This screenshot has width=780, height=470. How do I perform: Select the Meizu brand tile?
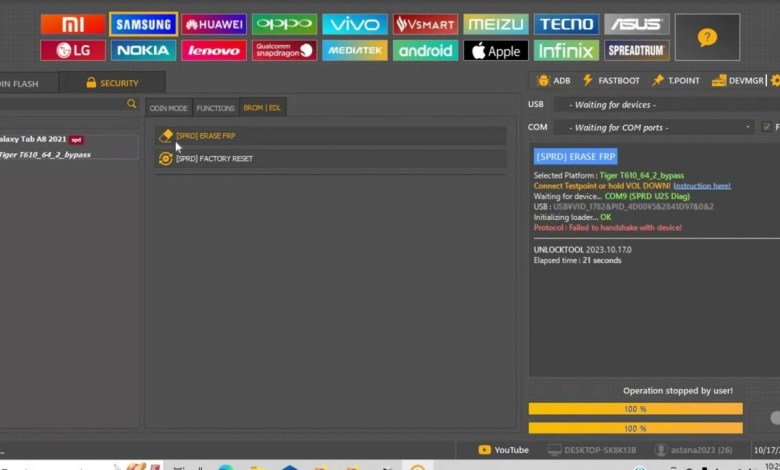pyautogui.click(x=496, y=24)
